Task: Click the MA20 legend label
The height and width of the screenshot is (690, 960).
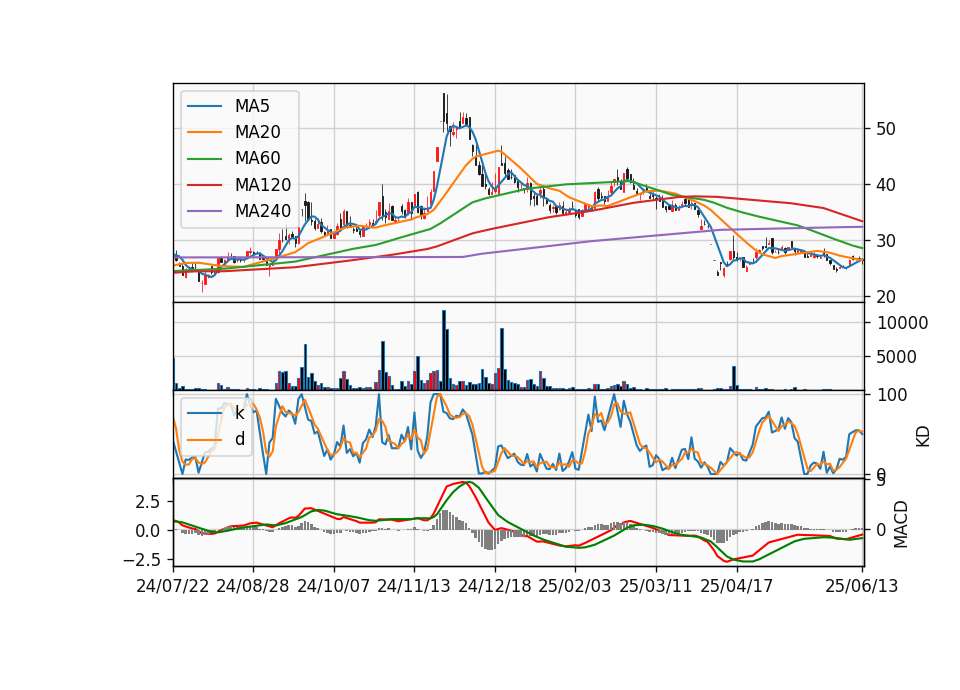Action: click(257, 132)
